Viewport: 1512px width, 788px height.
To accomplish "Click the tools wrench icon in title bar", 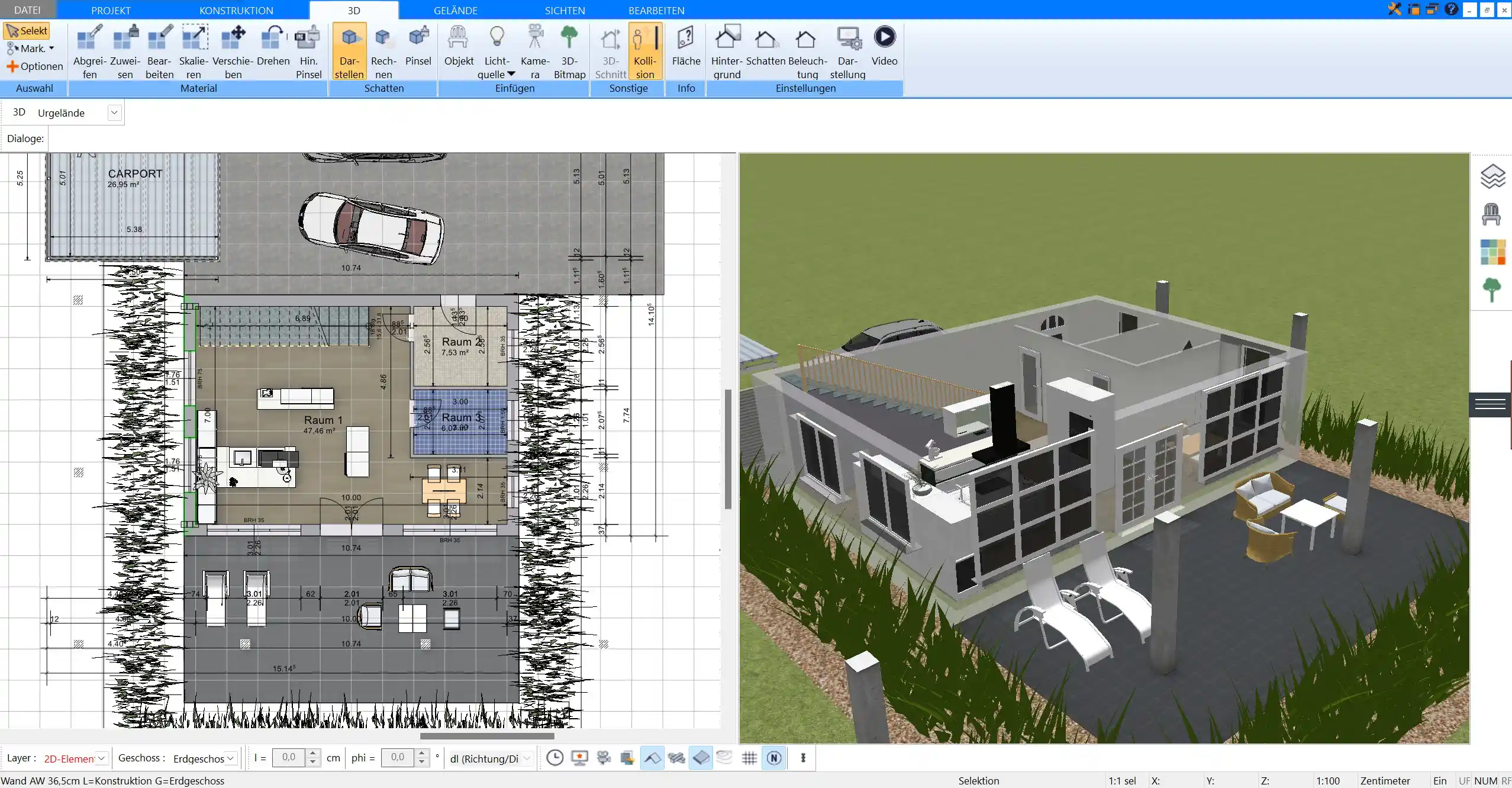I will pos(1394,9).
